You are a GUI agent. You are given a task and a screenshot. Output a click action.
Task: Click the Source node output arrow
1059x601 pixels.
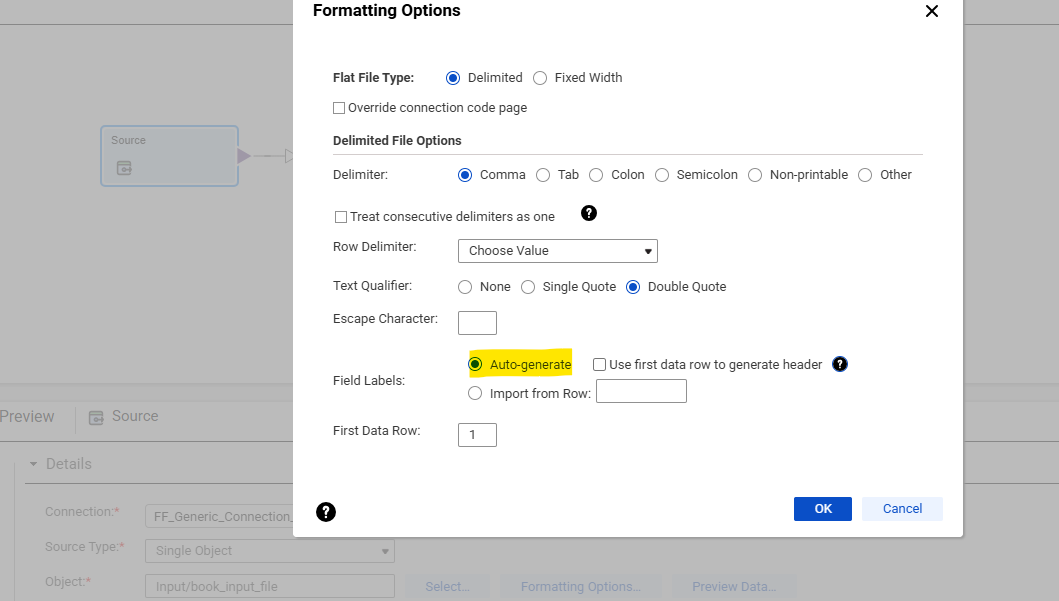click(244, 157)
